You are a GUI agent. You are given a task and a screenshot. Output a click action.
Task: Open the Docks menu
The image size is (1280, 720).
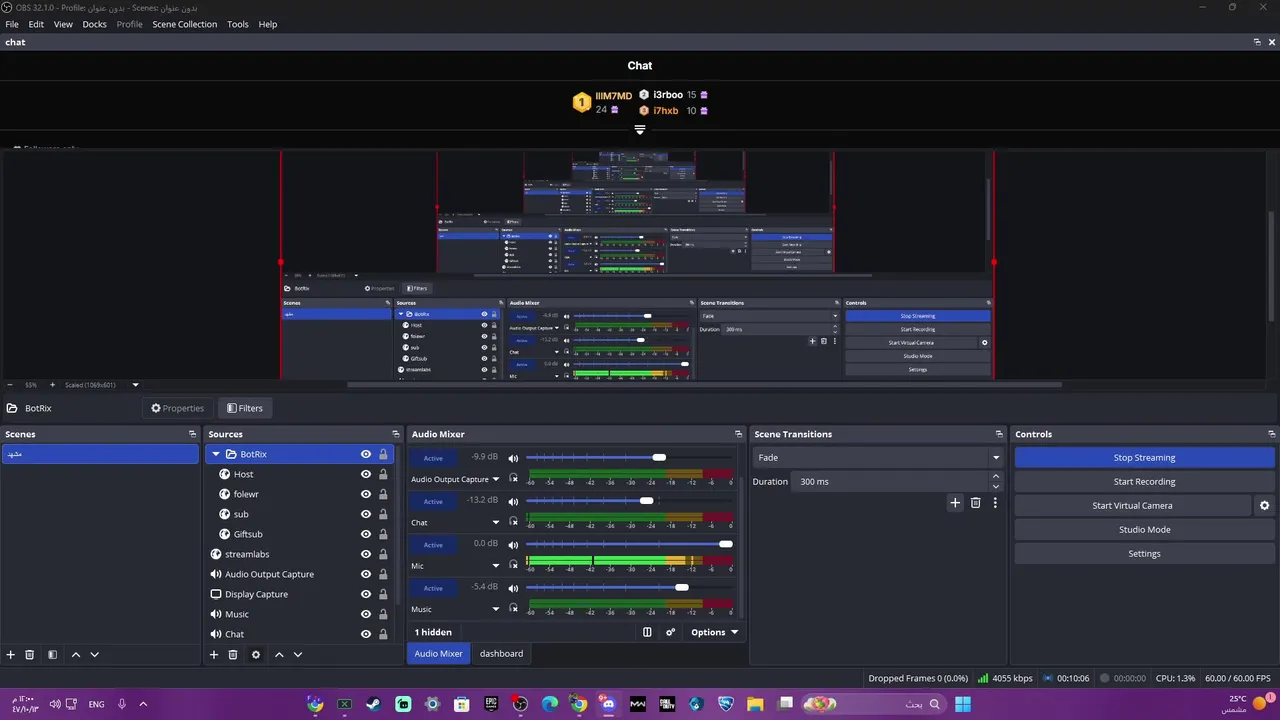[94, 24]
